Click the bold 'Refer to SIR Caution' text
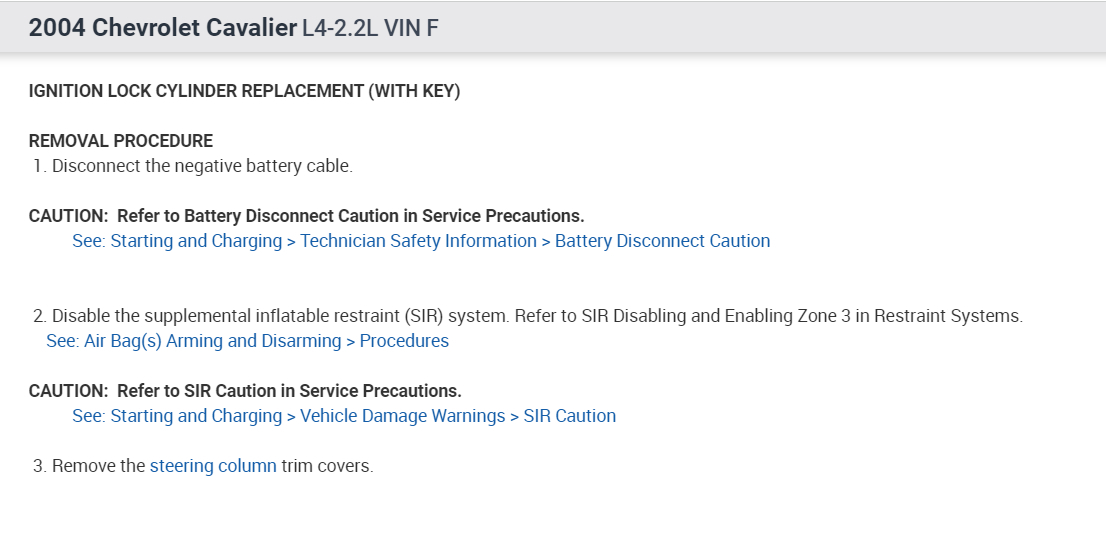This screenshot has height=545, width=1106. (x=289, y=391)
